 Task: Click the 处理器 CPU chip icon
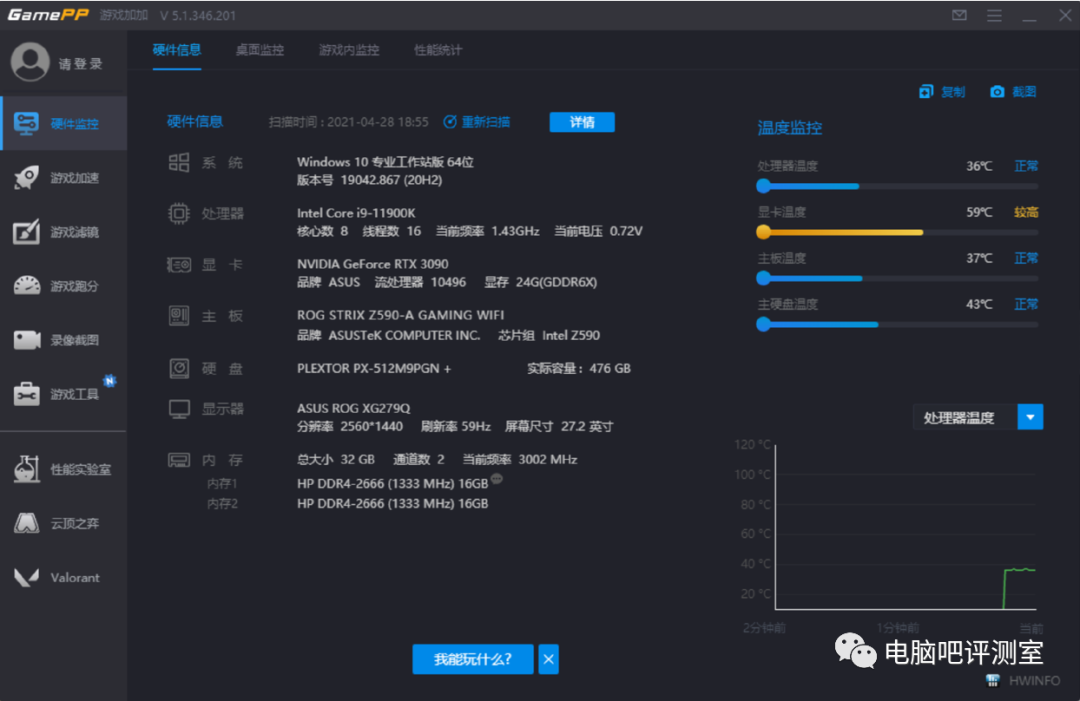(179, 213)
